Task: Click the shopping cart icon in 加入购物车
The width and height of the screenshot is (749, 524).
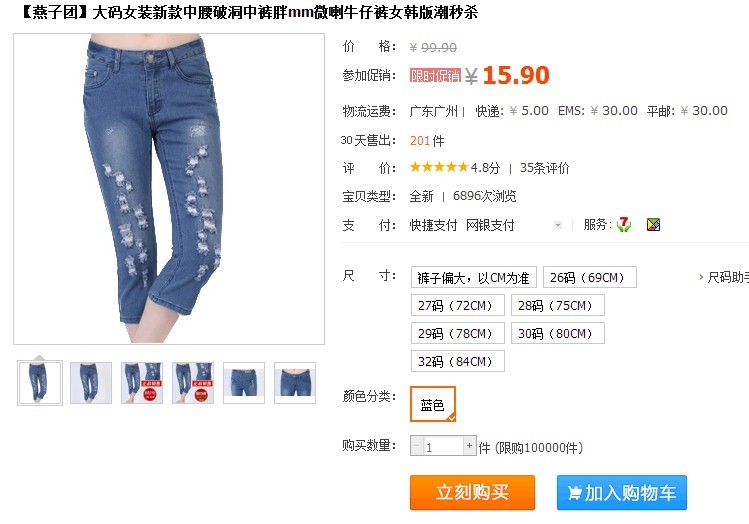Action: pos(574,492)
